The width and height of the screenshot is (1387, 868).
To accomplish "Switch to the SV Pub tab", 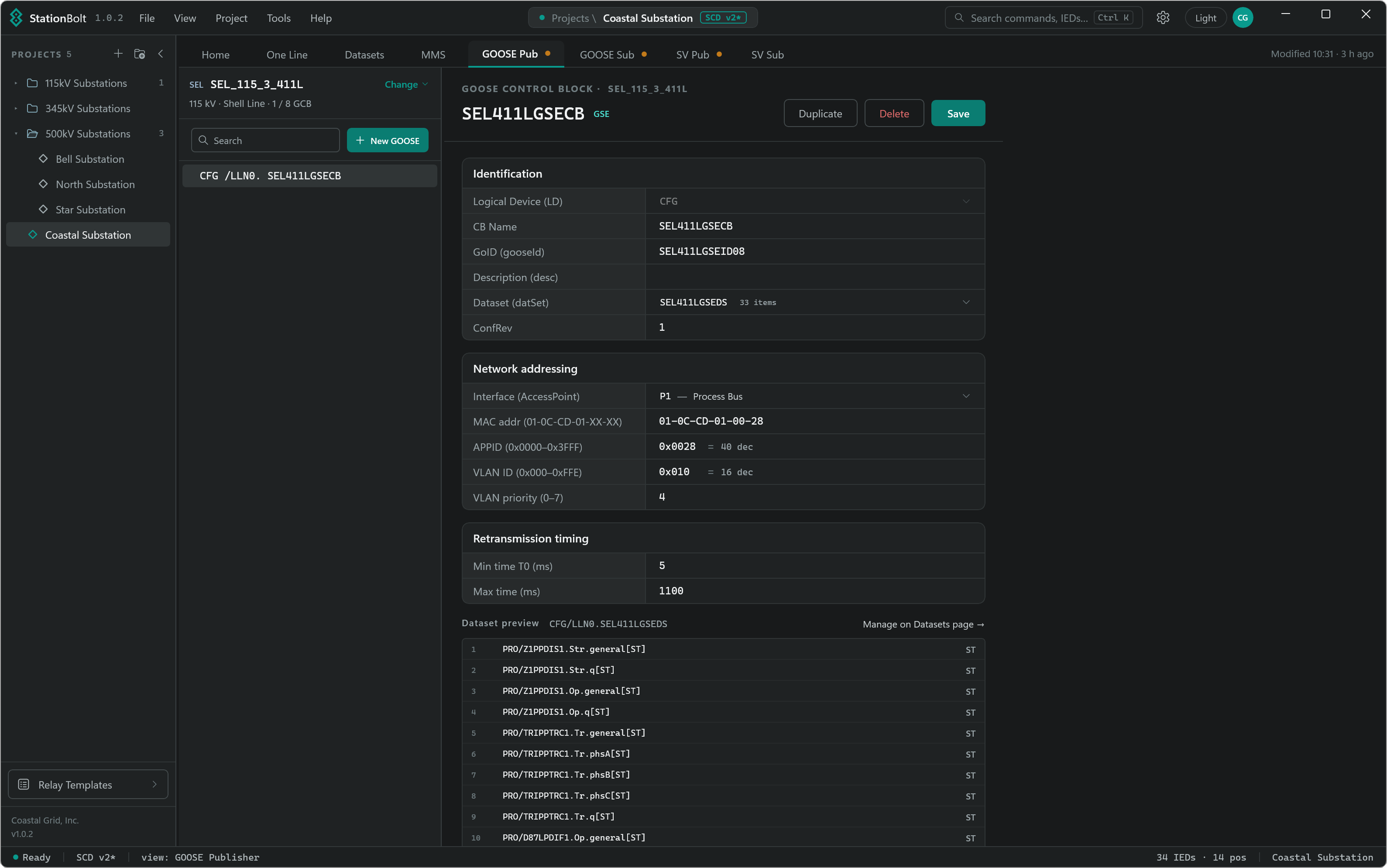I will 699,55.
